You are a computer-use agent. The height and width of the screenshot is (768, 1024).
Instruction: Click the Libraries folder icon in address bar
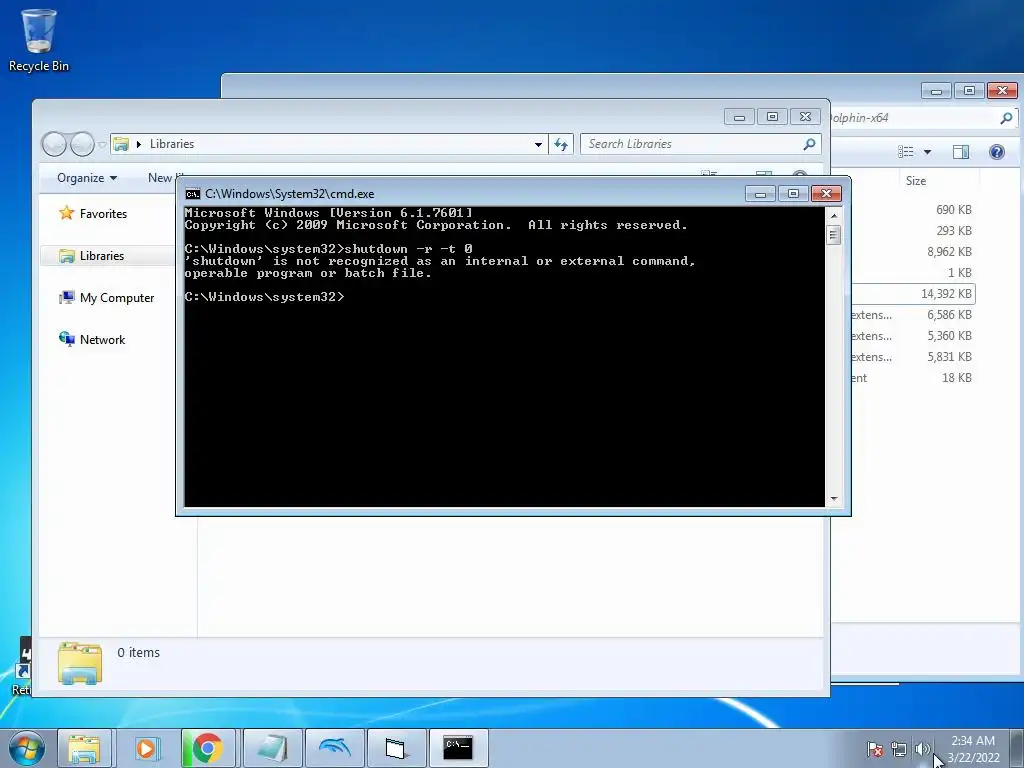[121, 144]
